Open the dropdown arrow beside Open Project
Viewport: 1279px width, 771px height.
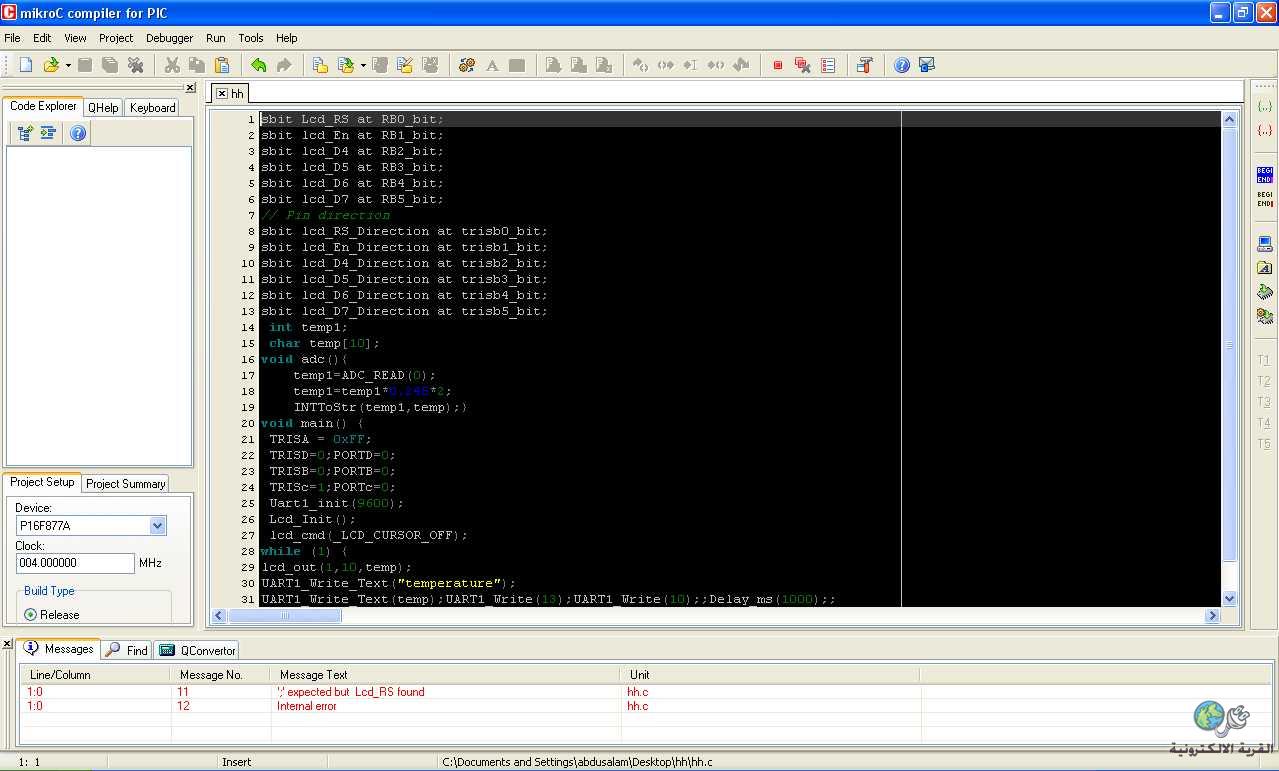363,65
